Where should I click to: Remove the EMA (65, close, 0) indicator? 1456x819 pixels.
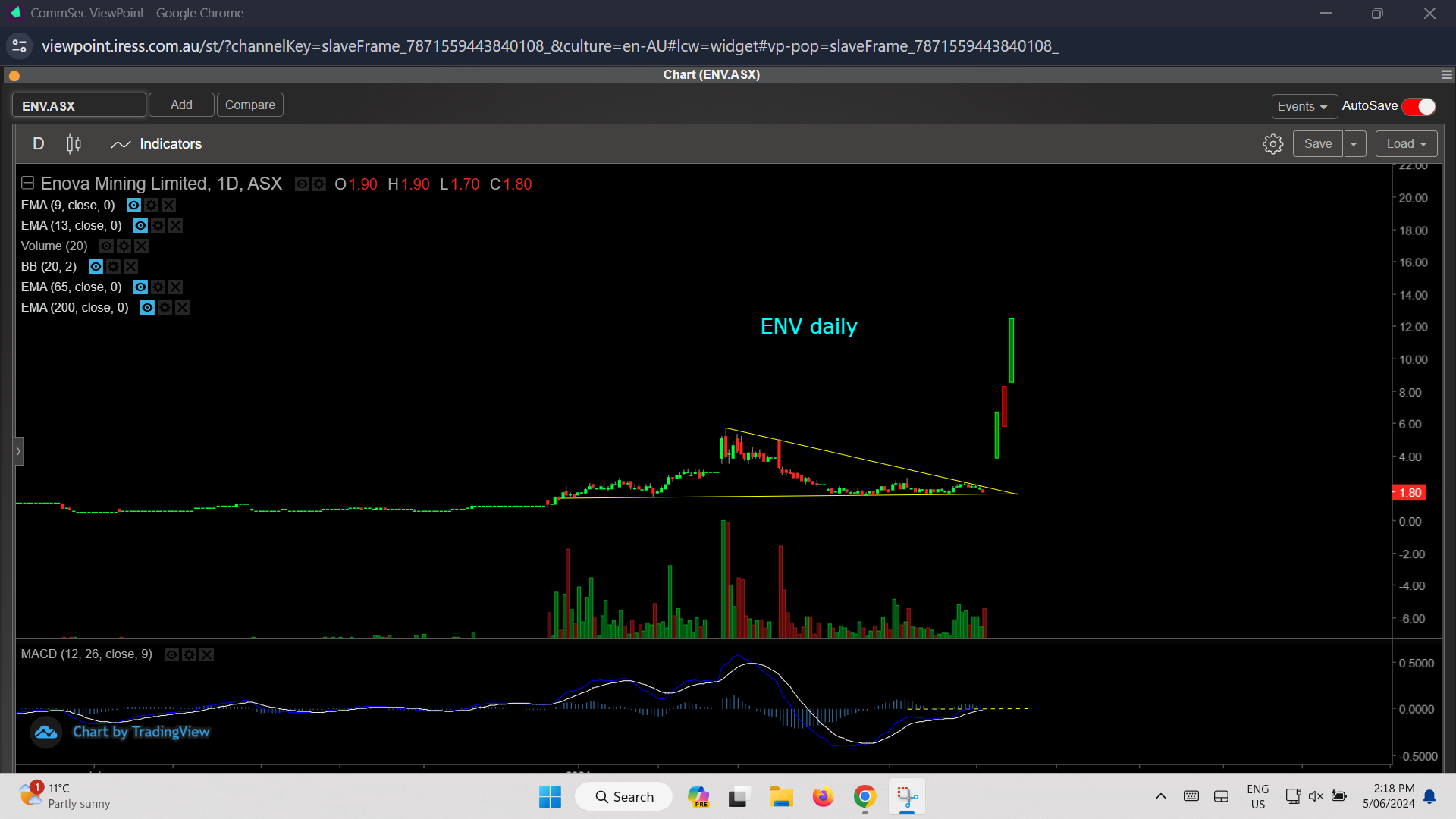point(175,287)
